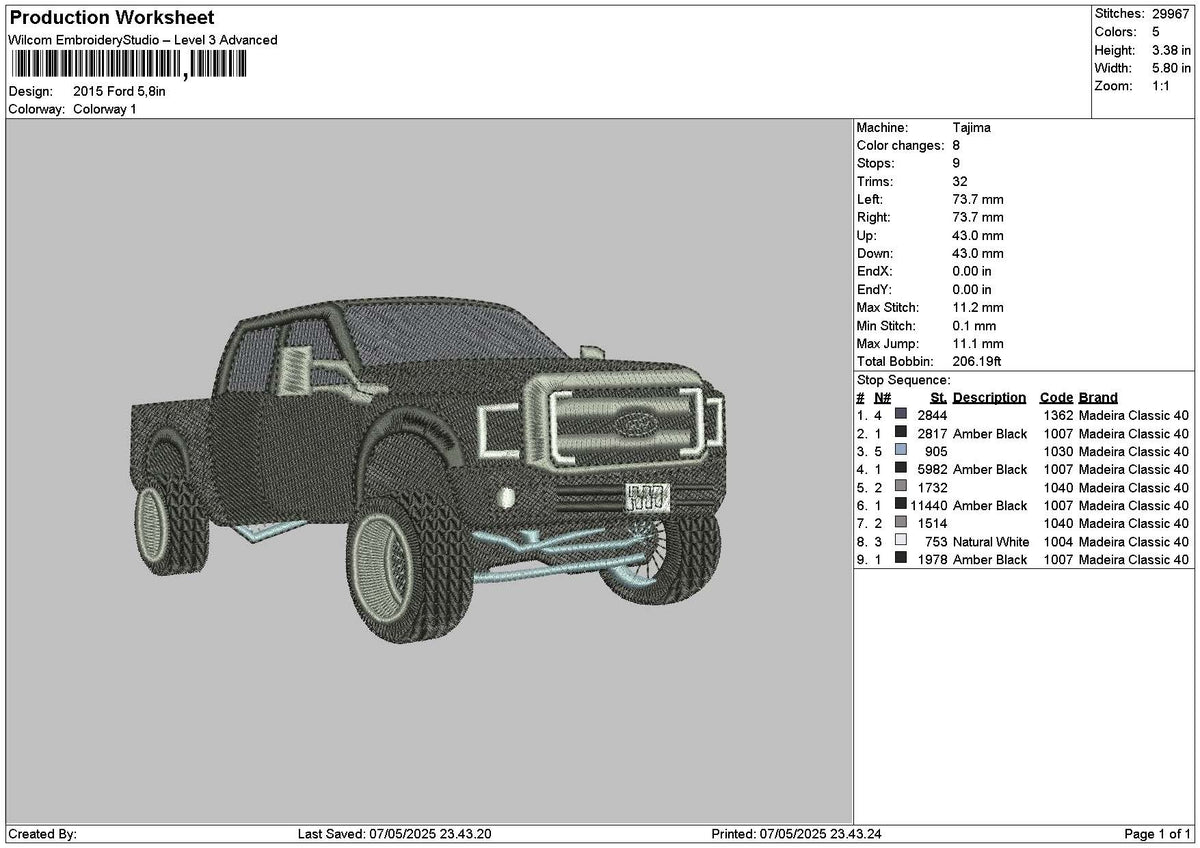Click the Up value '43.0 mm'
1200x848 pixels.
[x=978, y=236]
